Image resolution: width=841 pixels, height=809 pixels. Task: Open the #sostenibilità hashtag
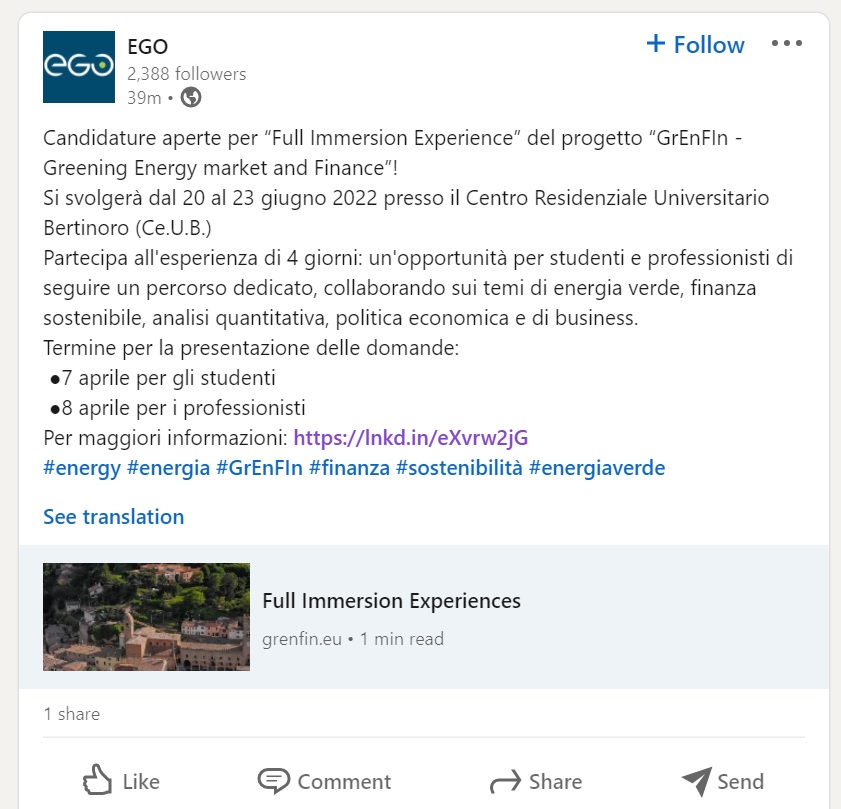(459, 468)
